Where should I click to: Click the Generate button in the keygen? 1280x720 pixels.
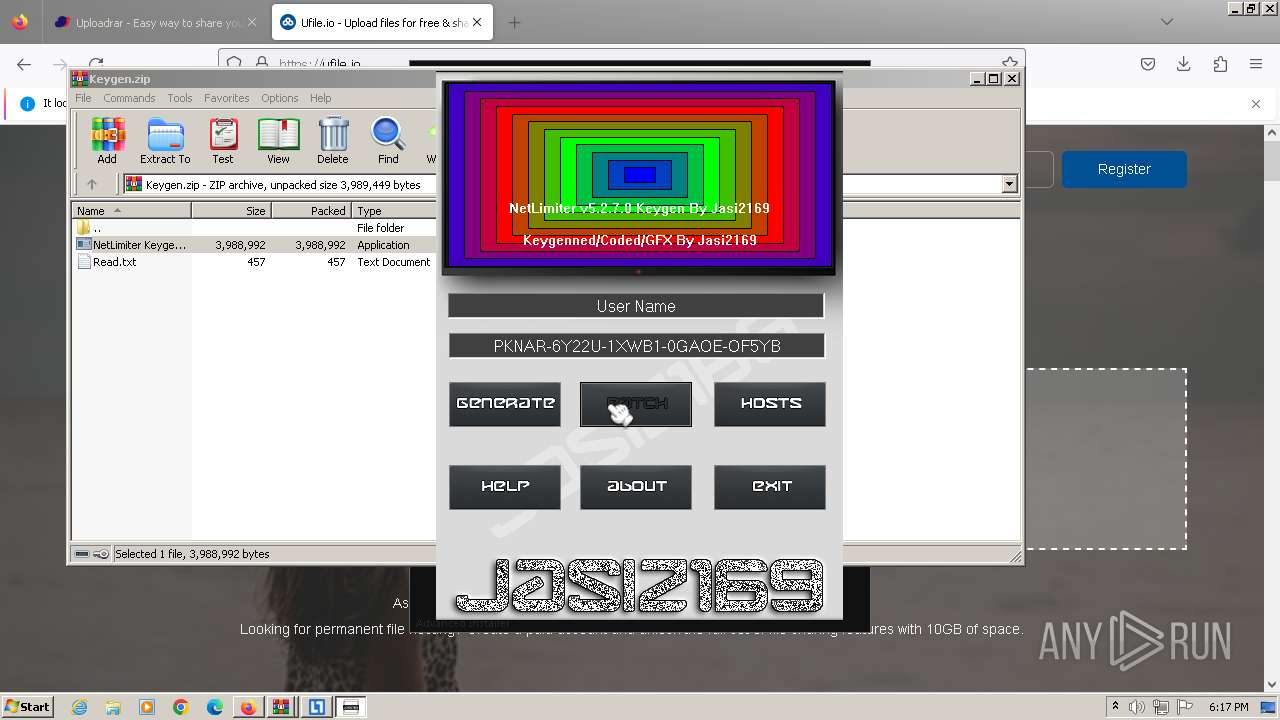(x=505, y=404)
